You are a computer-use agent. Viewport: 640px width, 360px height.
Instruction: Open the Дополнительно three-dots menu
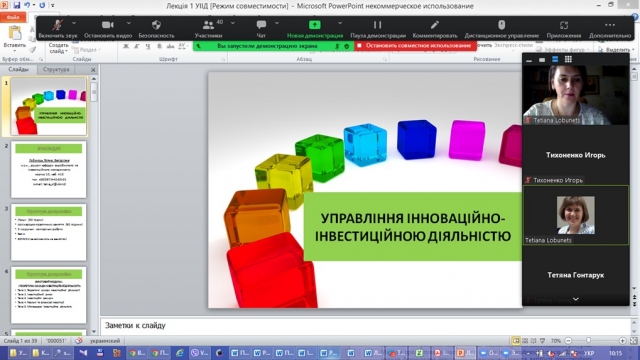[610, 25]
